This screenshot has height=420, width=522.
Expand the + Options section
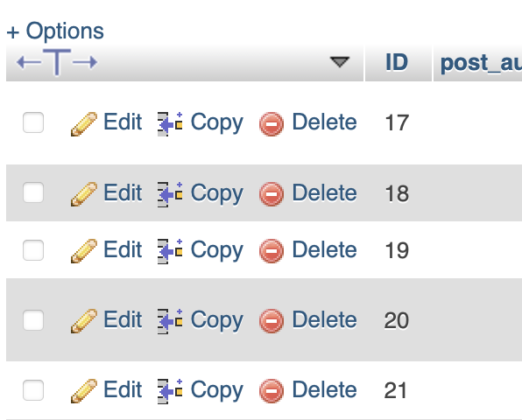coord(55,31)
